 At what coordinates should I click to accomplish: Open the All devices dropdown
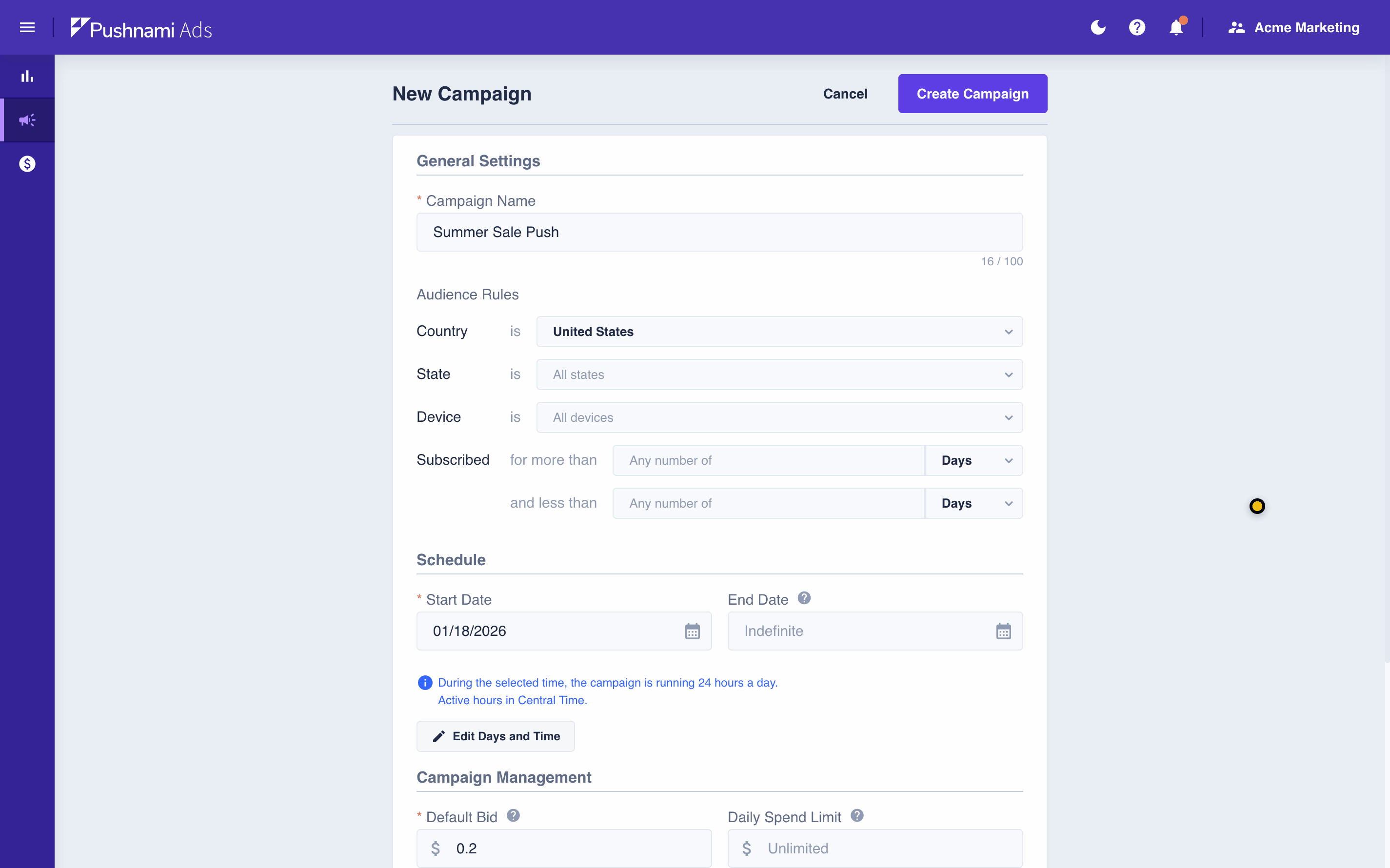pyautogui.click(x=779, y=417)
